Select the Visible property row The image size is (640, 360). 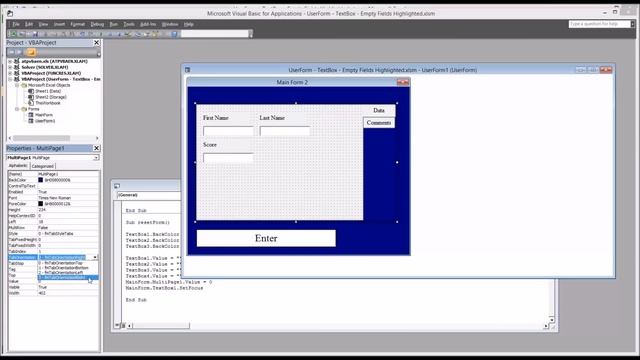click(x=53, y=287)
